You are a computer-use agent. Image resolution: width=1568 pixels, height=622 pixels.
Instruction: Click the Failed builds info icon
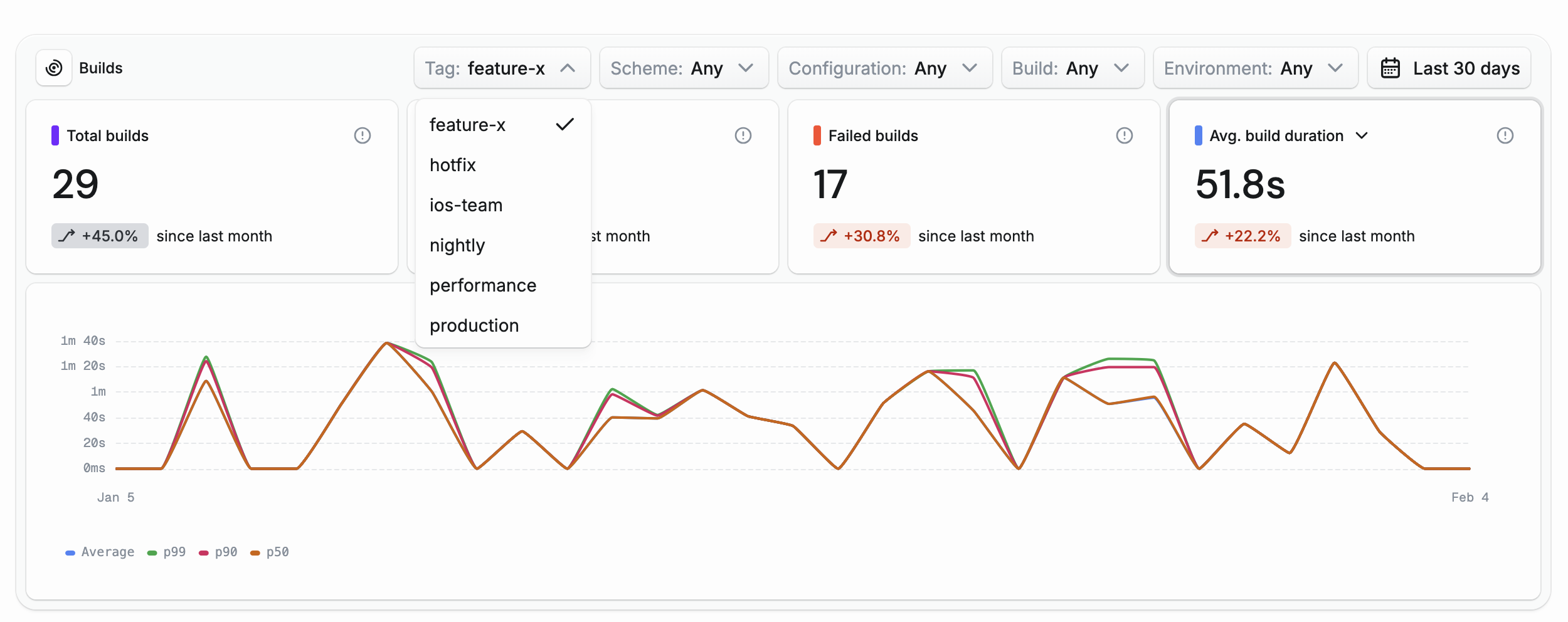[1123, 135]
